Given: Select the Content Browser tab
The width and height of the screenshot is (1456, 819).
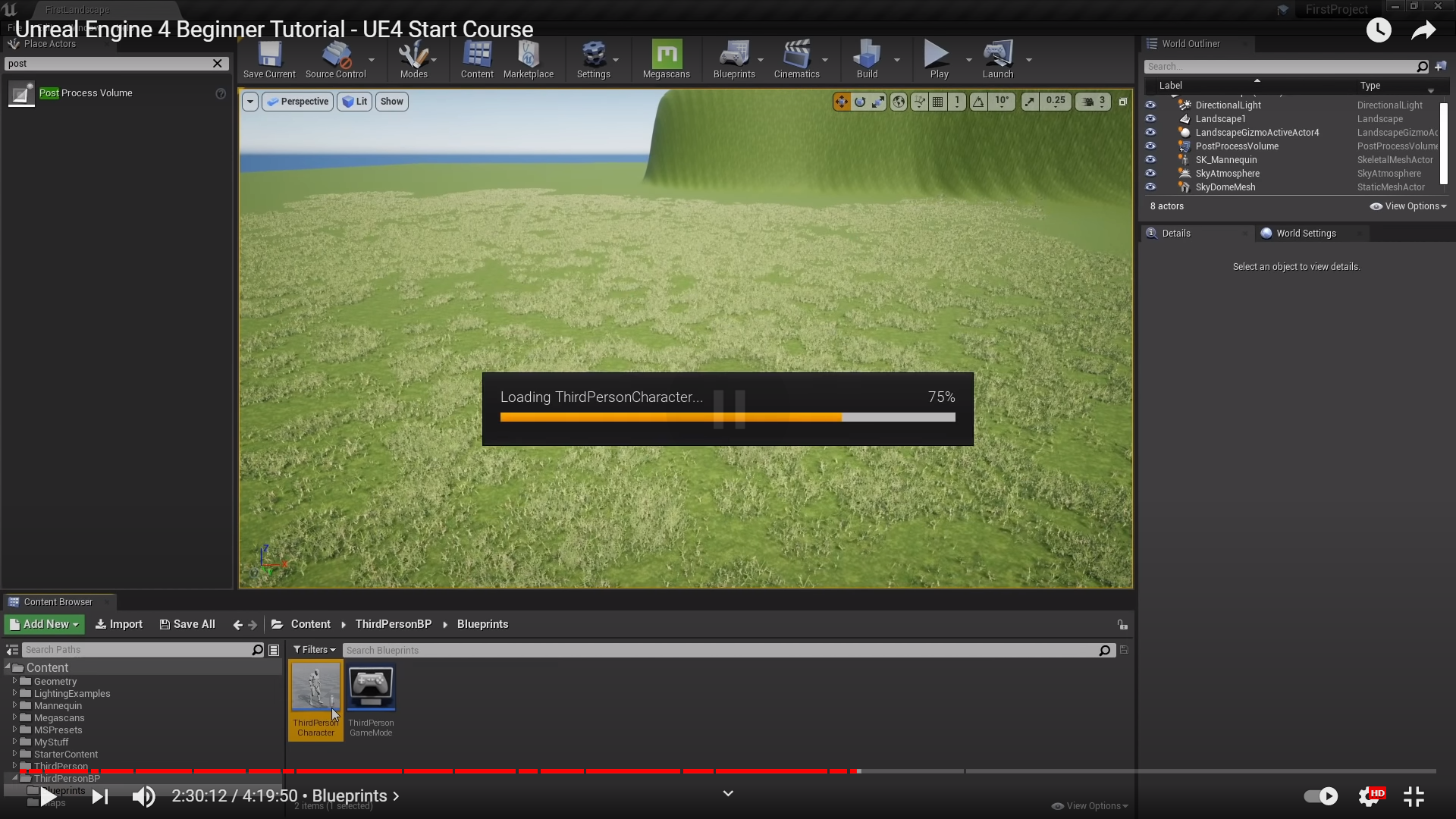Looking at the screenshot, I should pos(58,602).
